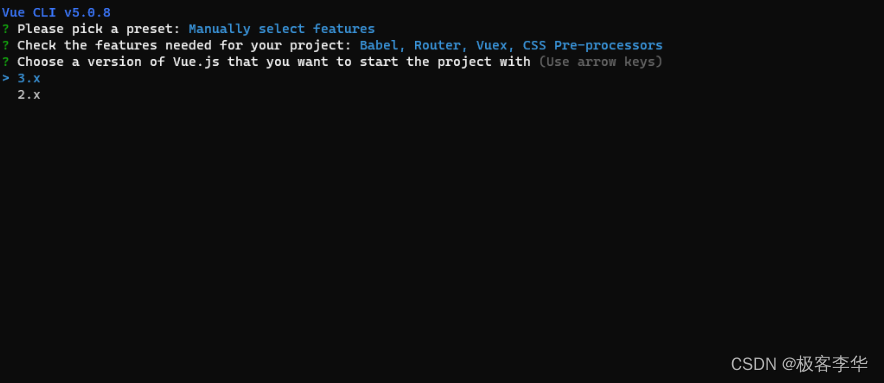Click the green question mark before preset prompt
The width and height of the screenshot is (884, 383).
6,29
